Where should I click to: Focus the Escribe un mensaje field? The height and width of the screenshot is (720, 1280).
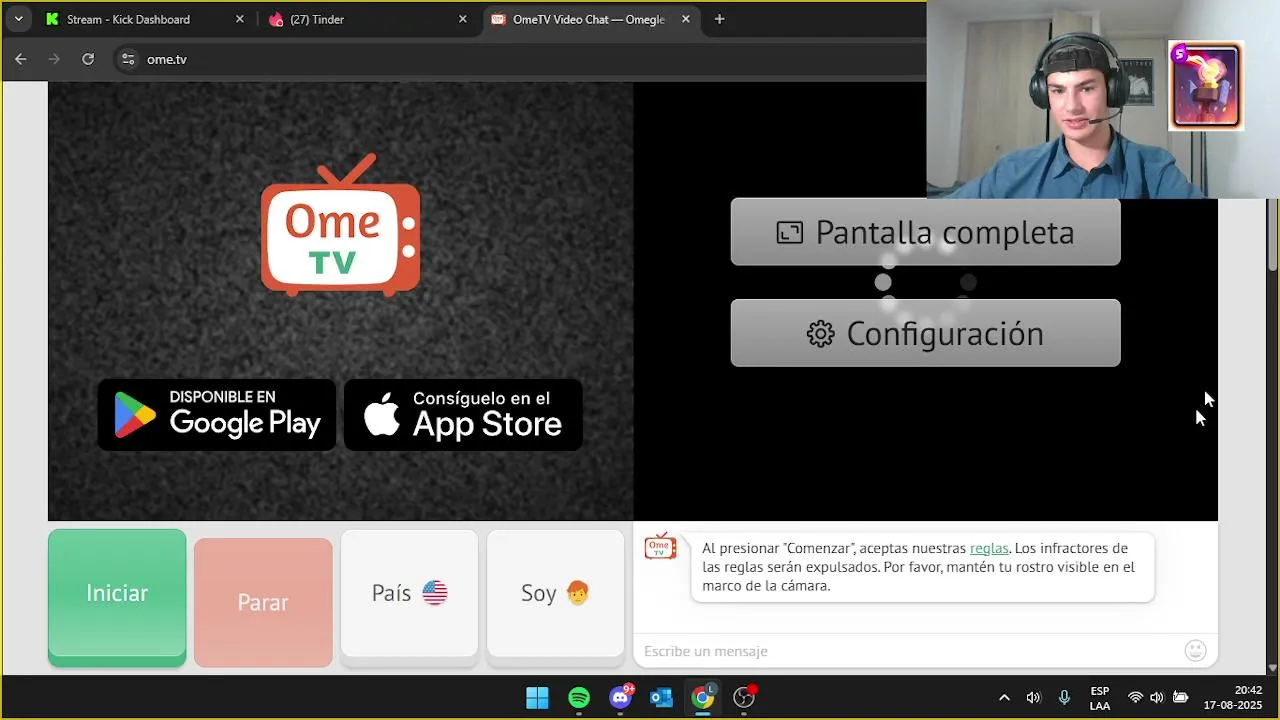910,651
